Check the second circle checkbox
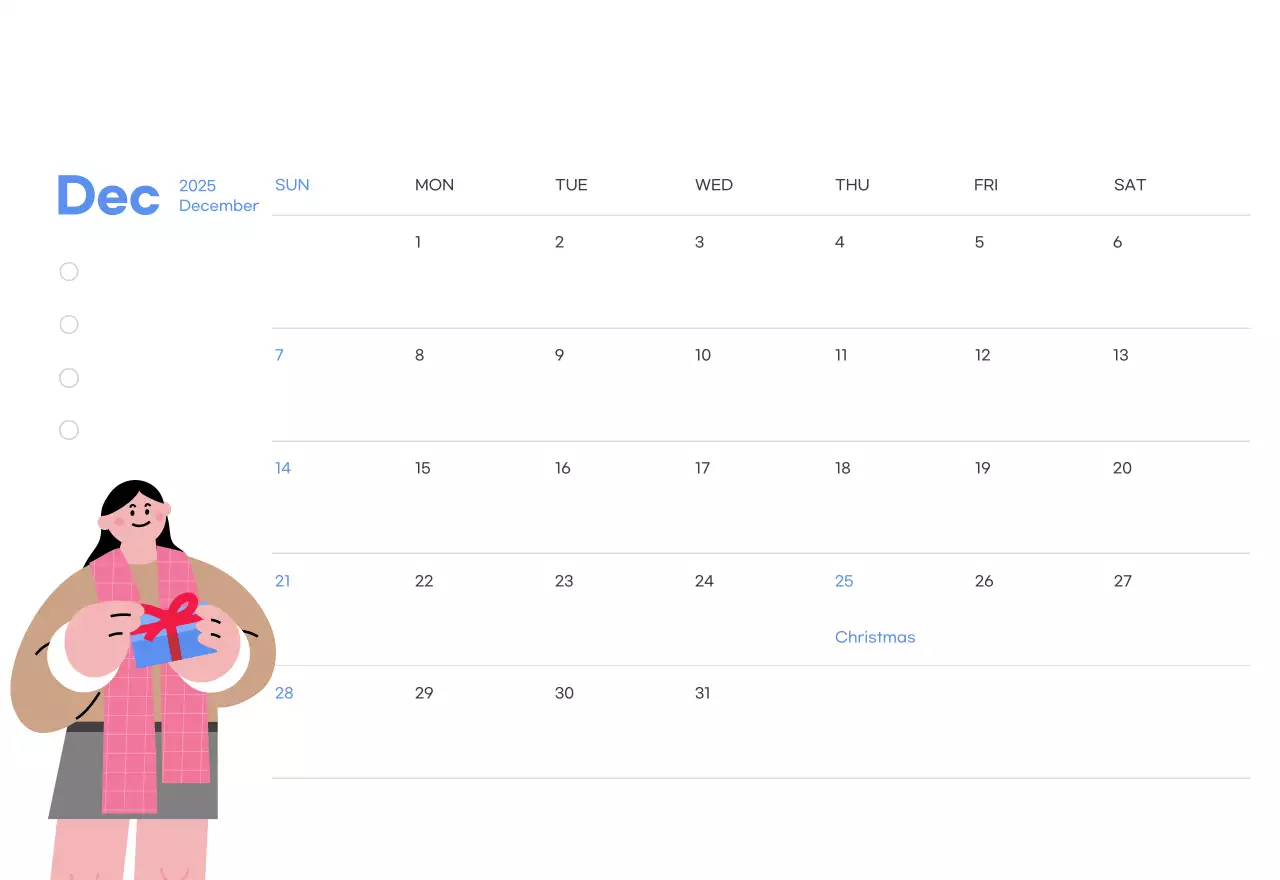Viewport: 1280px width, 880px height. 68,324
